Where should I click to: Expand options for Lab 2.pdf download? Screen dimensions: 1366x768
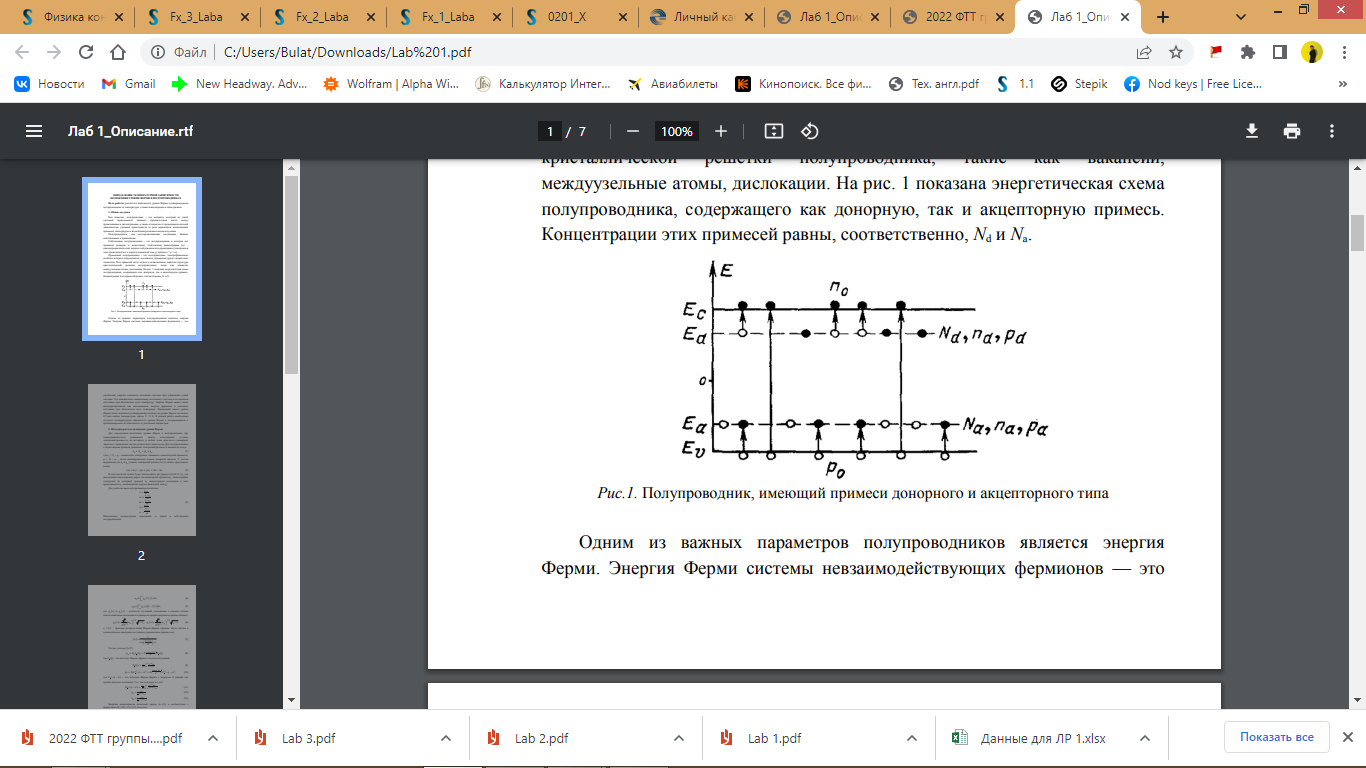coord(679,738)
